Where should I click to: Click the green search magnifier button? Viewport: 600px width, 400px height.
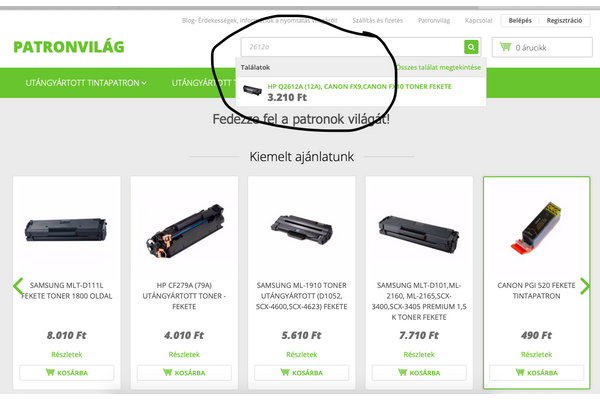point(471,47)
